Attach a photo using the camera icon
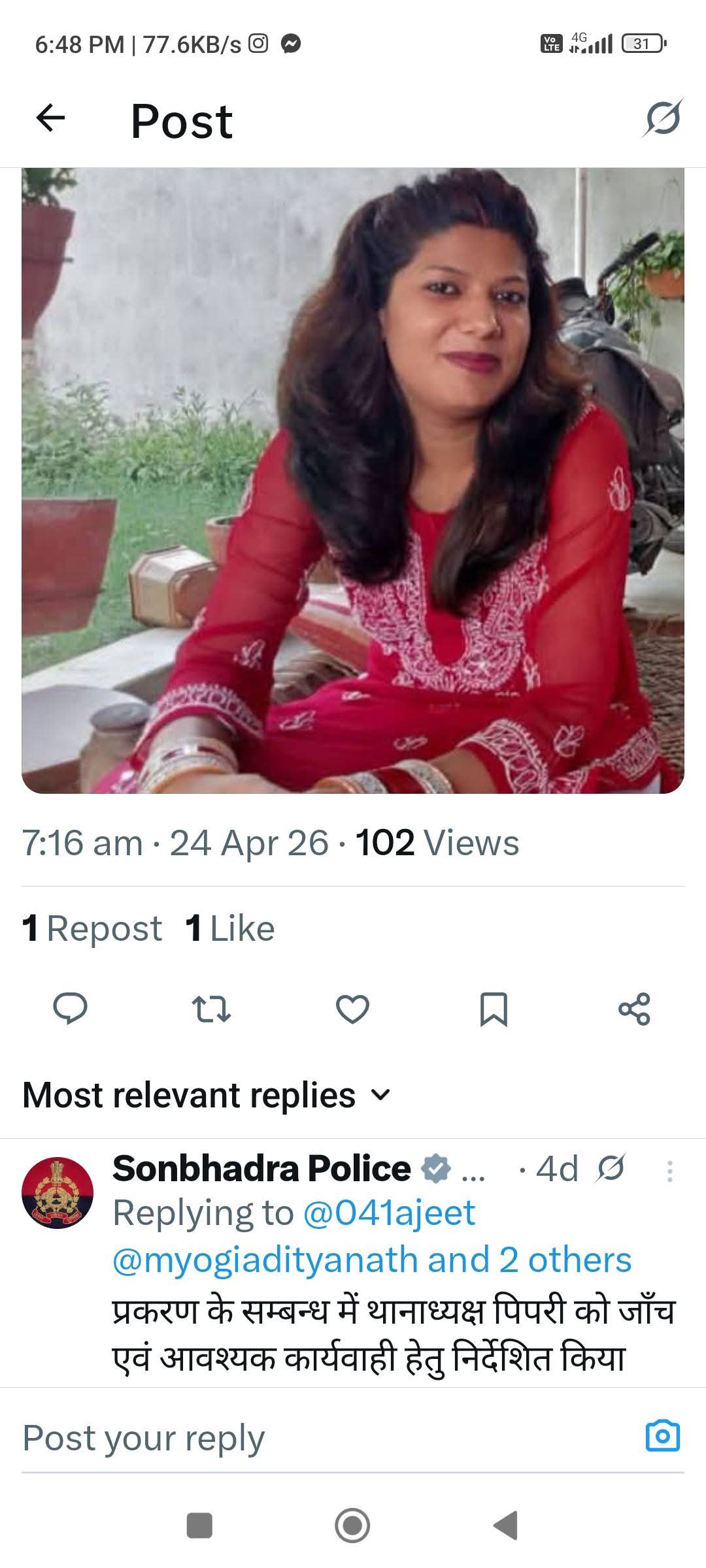Image resolution: width=706 pixels, height=1568 pixels. [662, 1437]
